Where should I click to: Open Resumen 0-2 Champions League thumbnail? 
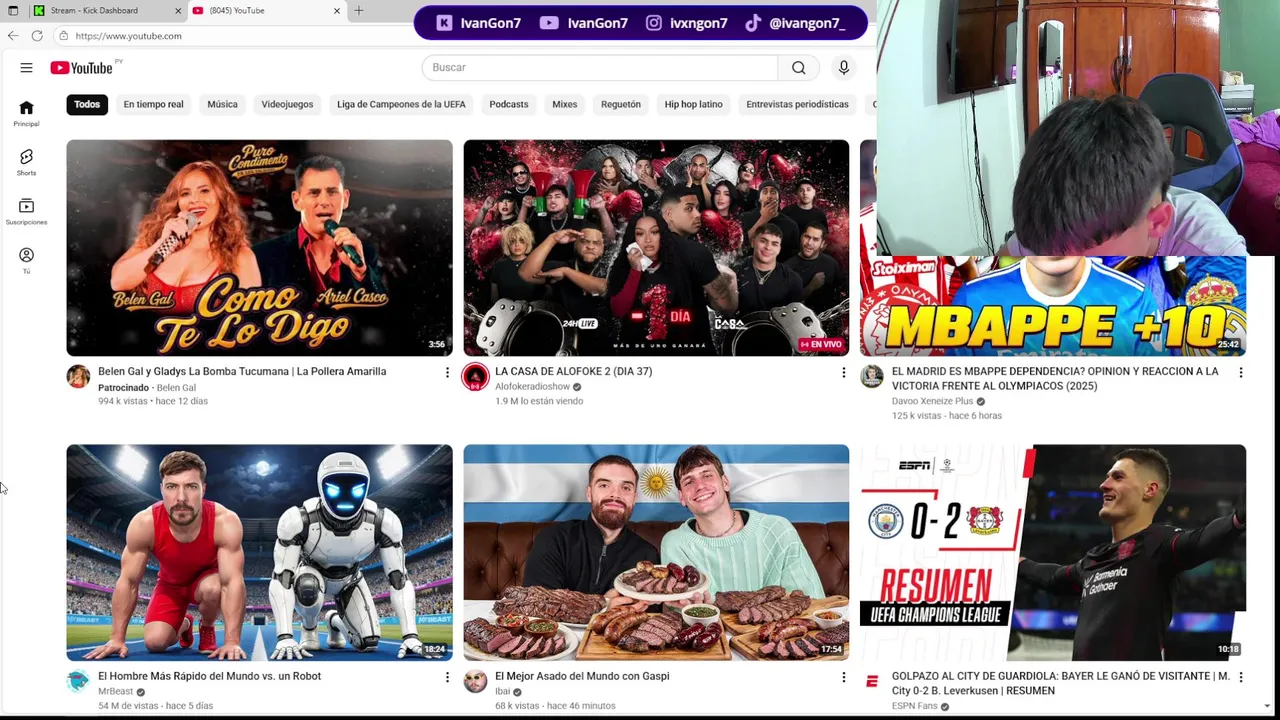(x=1053, y=553)
